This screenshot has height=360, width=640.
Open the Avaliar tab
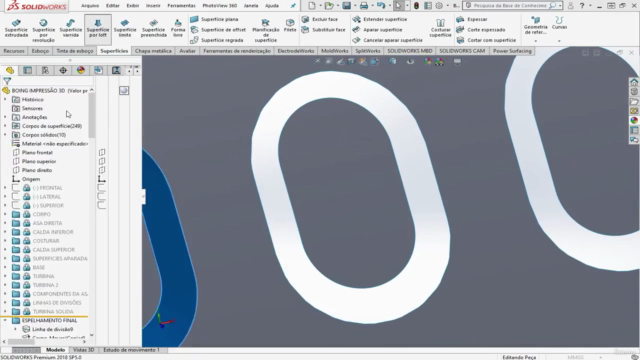pos(187,51)
